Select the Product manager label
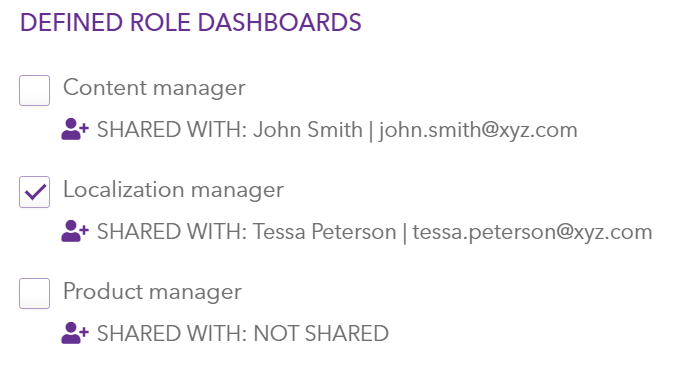 (x=152, y=291)
